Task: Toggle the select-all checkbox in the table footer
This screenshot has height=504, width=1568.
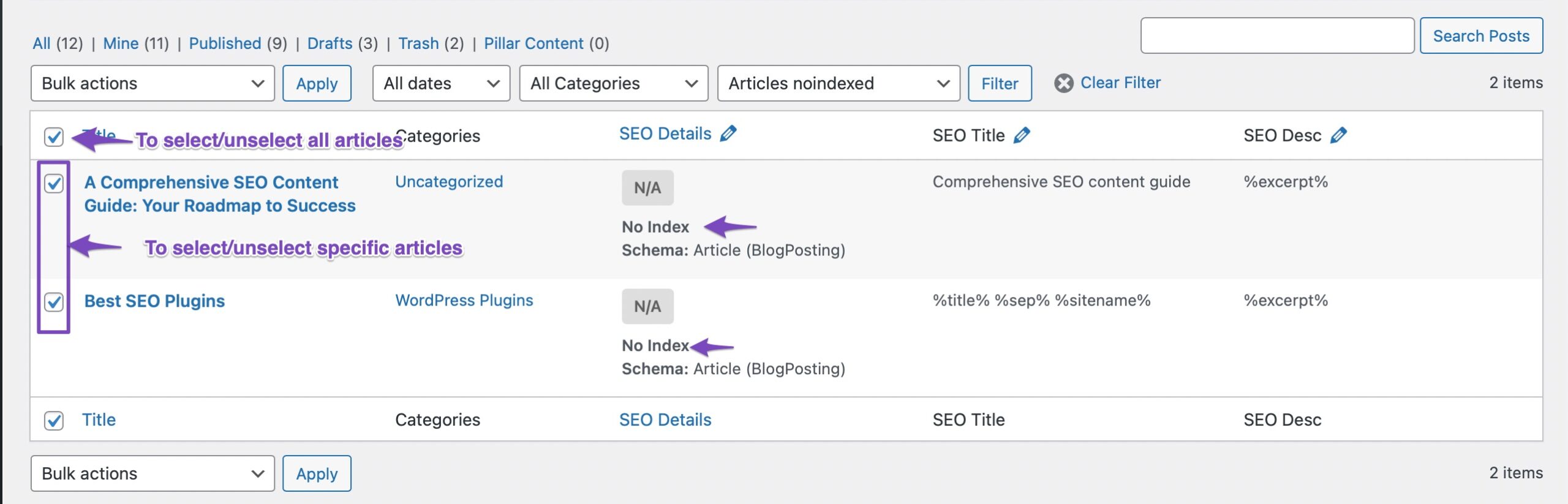Action: pos(54,421)
